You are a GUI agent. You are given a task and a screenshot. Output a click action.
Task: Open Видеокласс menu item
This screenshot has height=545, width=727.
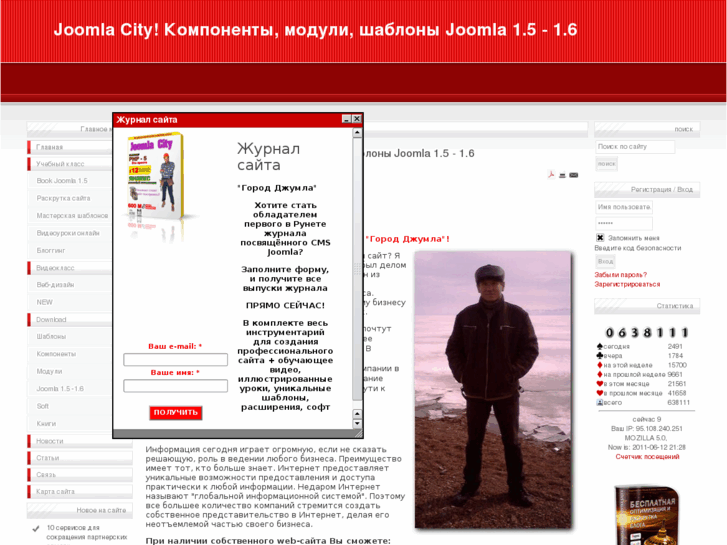tap(70, 268)
